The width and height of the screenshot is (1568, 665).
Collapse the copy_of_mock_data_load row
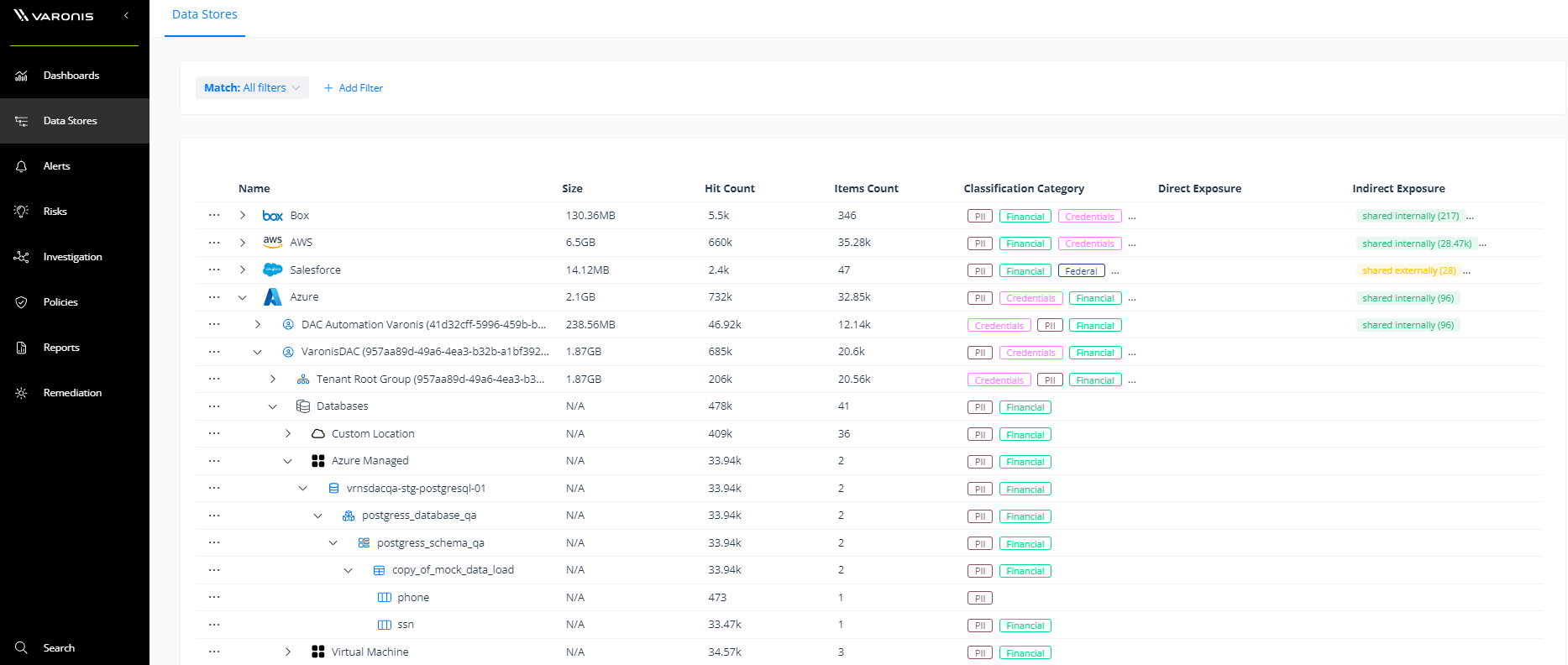pos(349,570)
